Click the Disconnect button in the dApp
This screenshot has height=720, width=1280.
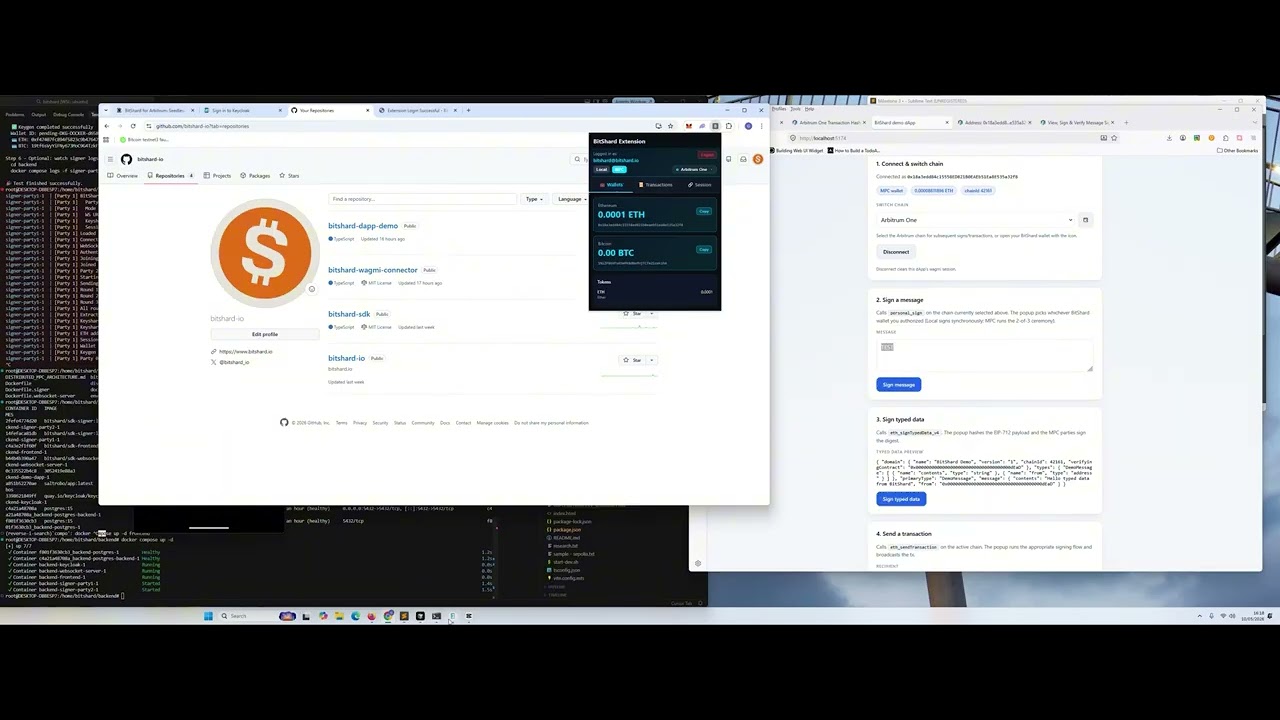tap(896, 252)
